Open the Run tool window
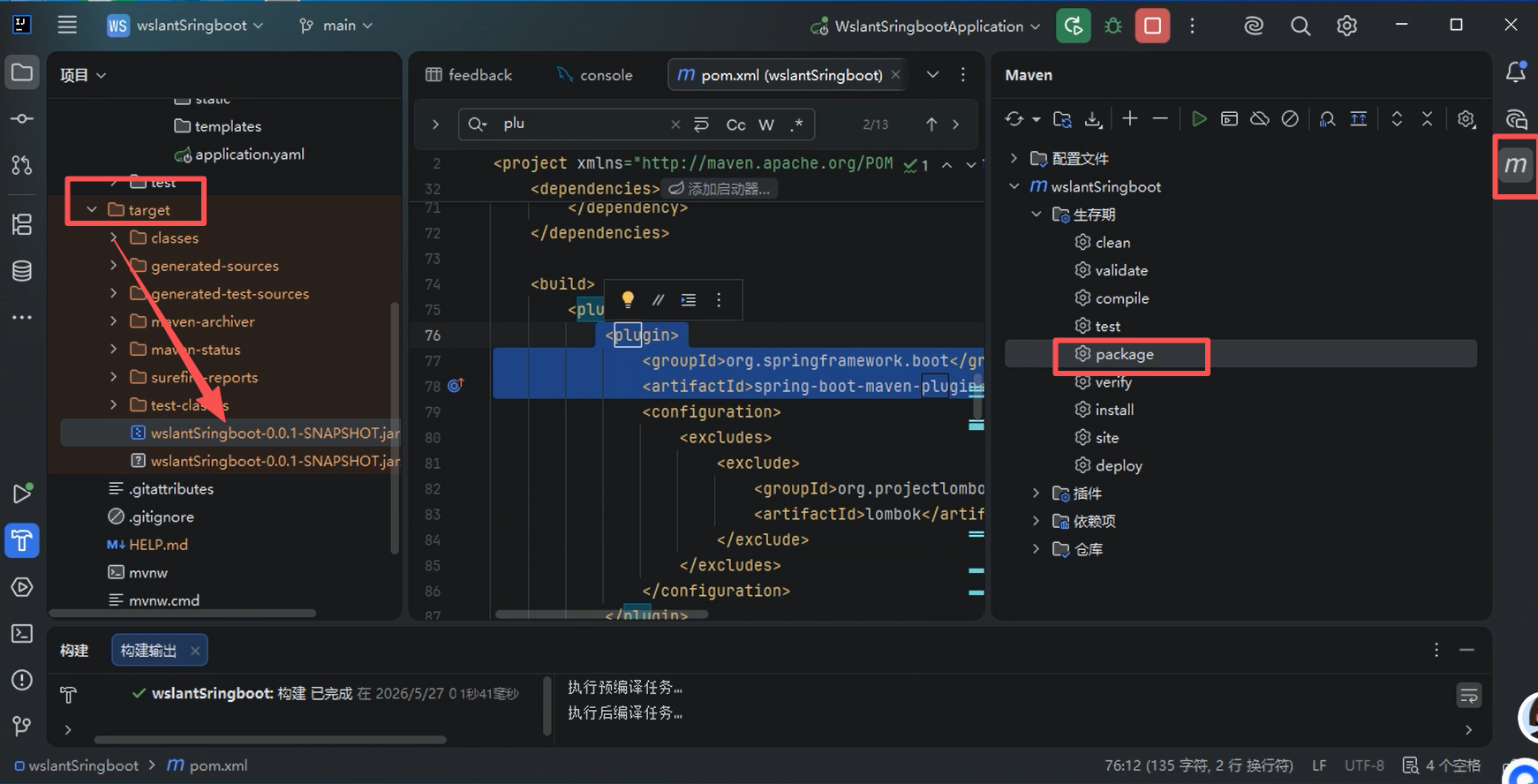 pyautogui.click(x=22, y=494)
